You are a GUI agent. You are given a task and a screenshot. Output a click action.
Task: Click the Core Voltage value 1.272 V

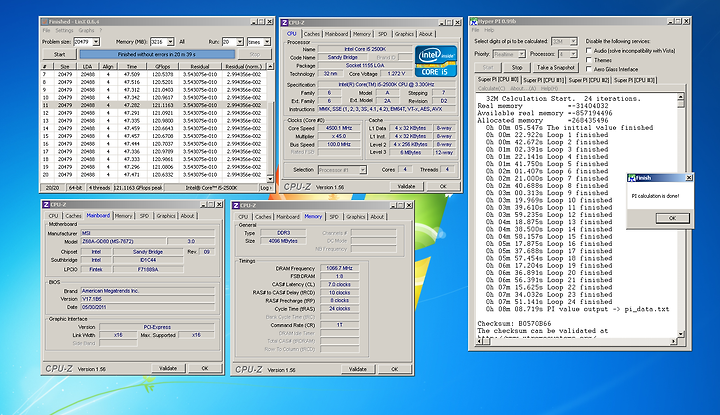click(396, 73)
